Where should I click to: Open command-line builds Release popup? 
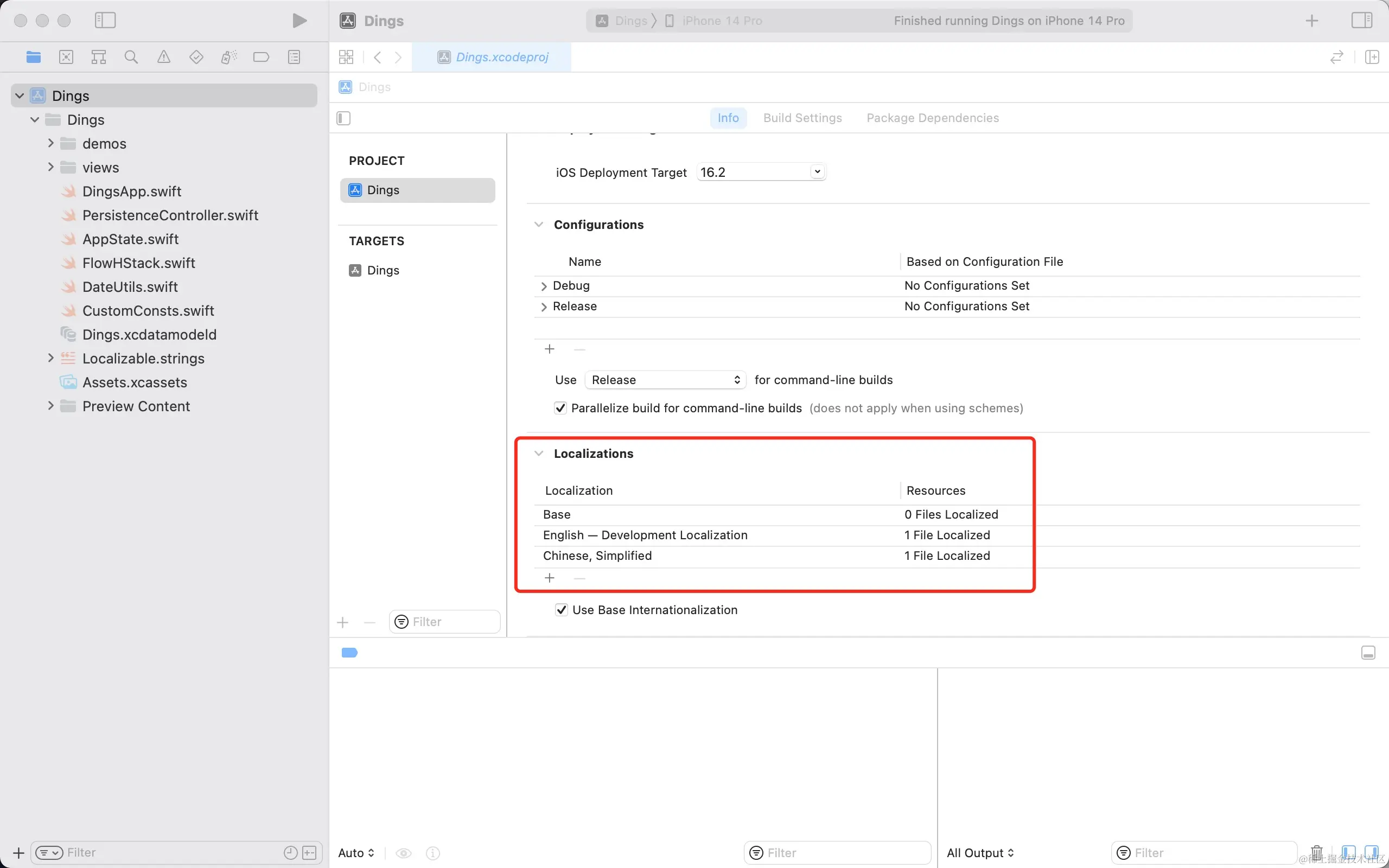pyautogui.click(x=665, y=380)
